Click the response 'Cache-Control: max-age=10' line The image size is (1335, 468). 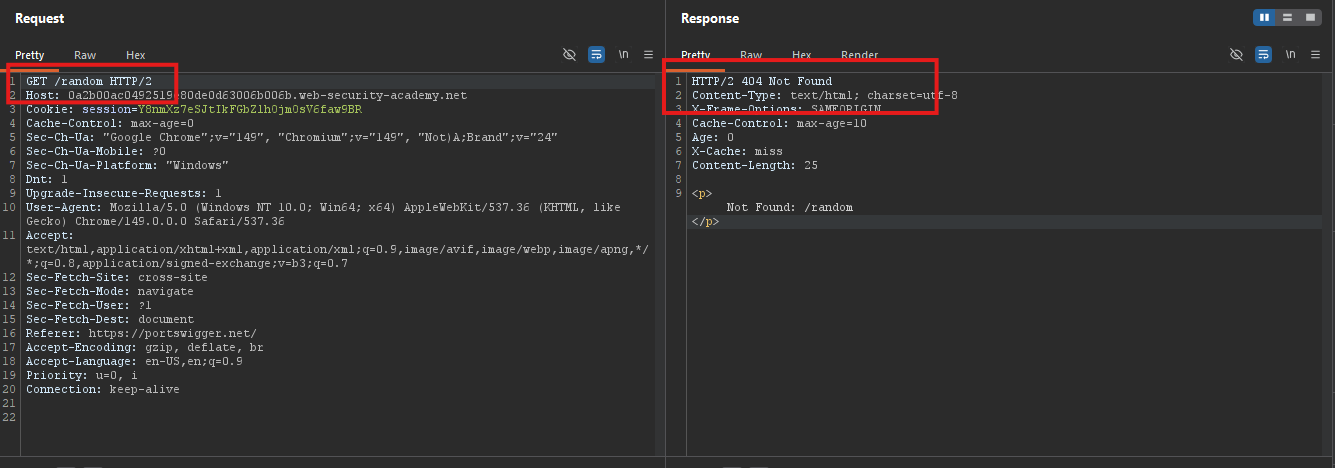pyautogui.click(x=779, y=123)
